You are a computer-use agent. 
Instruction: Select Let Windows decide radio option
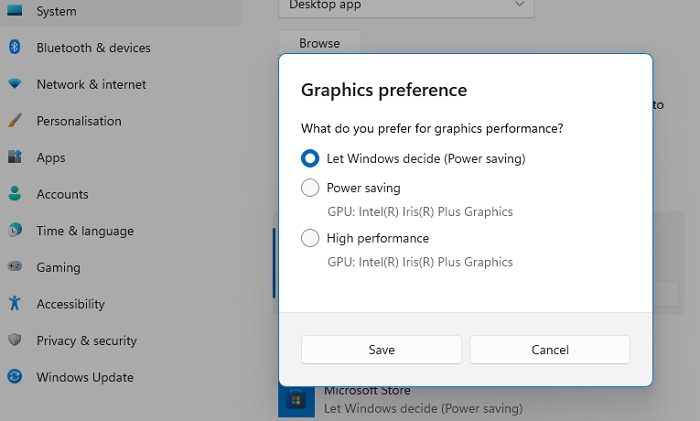coord(310,158)
